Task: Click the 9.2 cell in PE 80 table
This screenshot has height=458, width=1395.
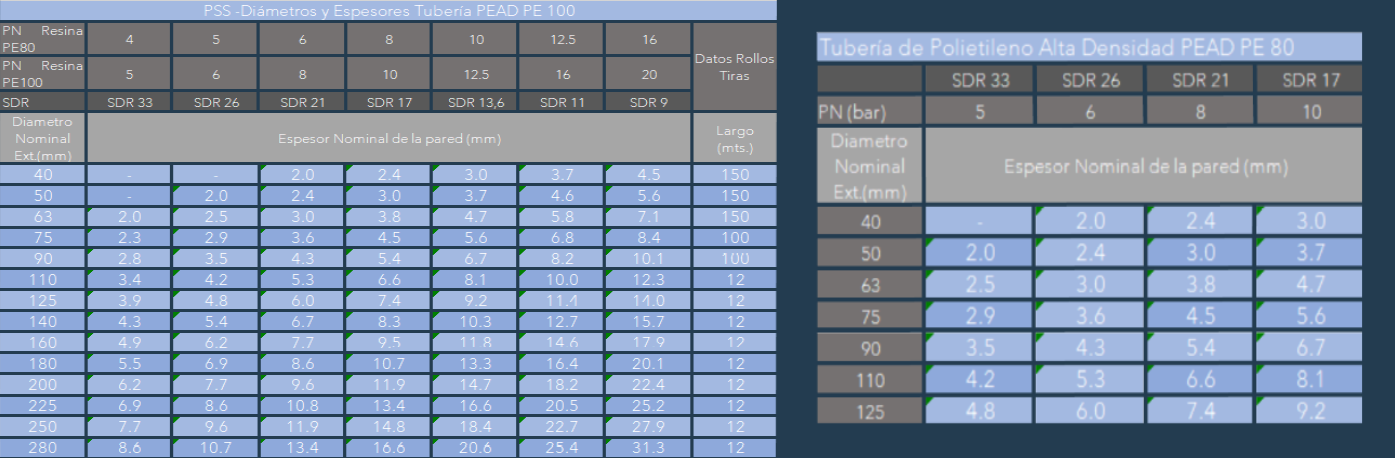Action: (x=1308, y=411)
